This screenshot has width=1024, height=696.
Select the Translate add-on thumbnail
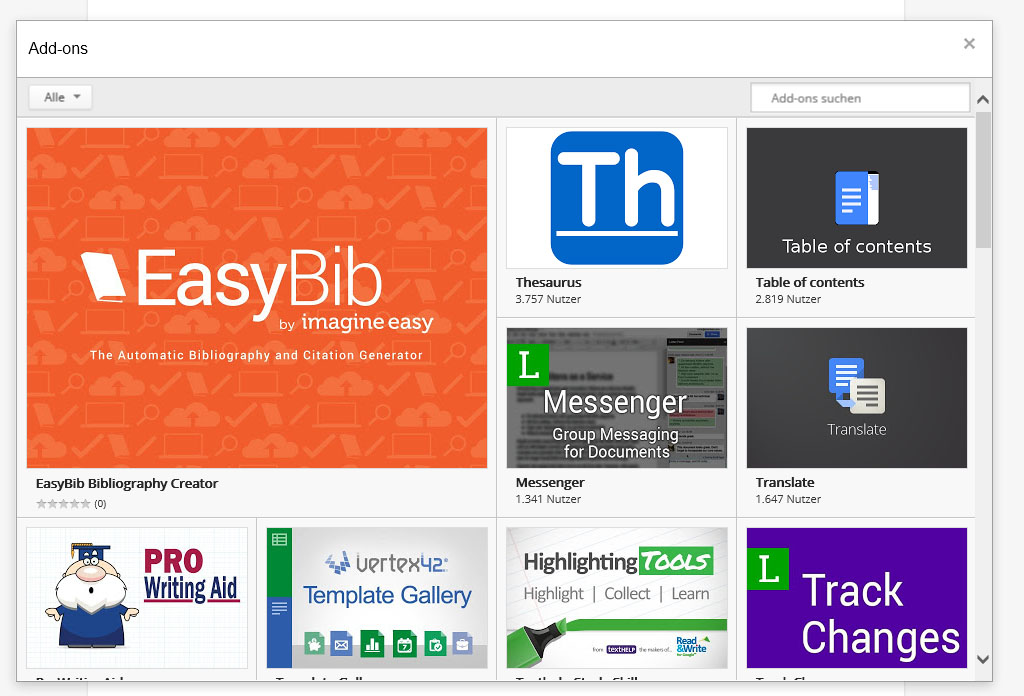coord(857,398)
